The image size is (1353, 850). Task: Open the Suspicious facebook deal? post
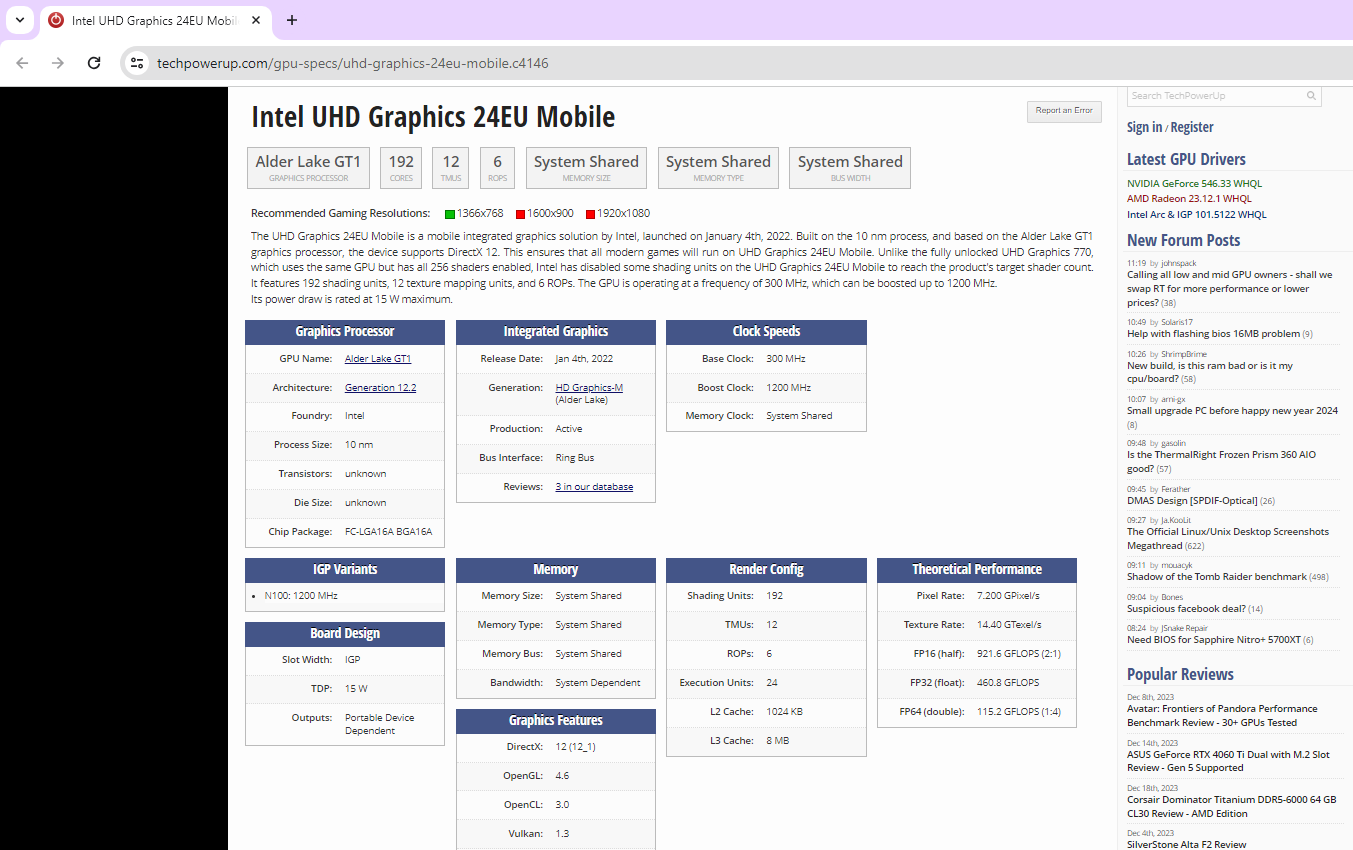(x=1186, y=609)
